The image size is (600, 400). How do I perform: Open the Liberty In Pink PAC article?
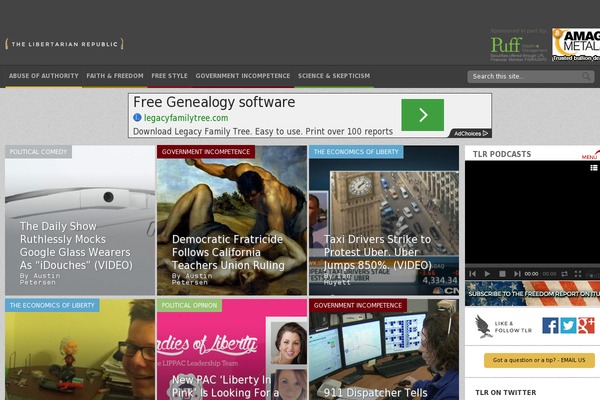click(x=226, y=387)
